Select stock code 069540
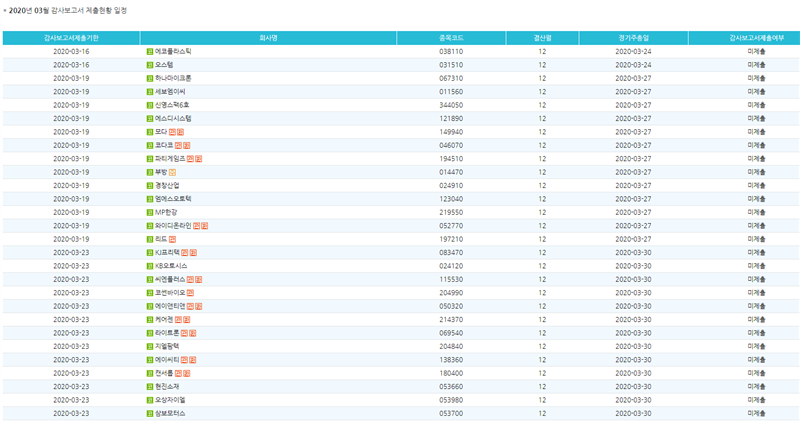Image resolution: width=800 pixels, height=422 pixels. (x=451, y=333)
